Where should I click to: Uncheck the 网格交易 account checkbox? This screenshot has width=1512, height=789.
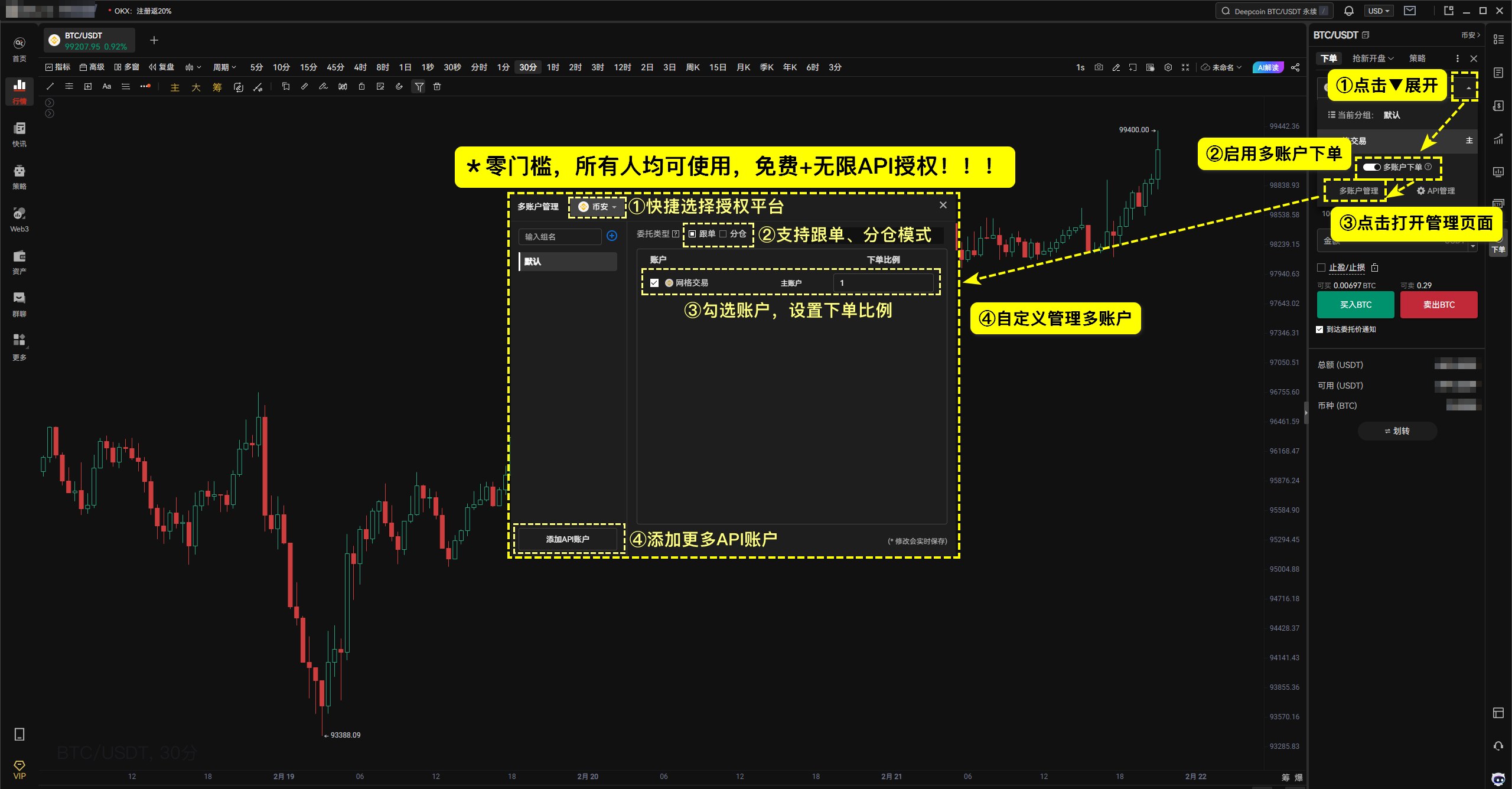tap(654, 283)
